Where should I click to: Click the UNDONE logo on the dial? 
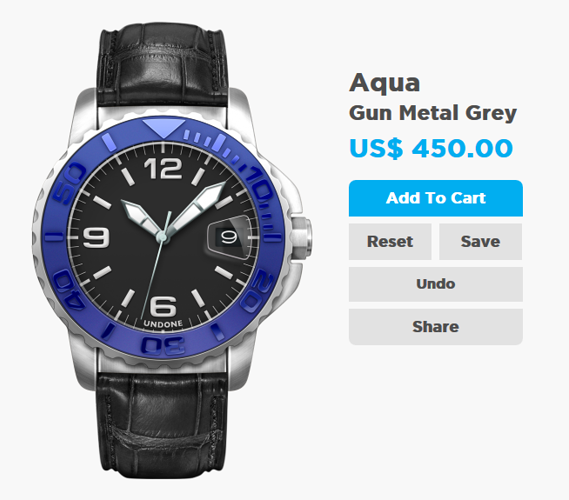click(x=163, y=324)
